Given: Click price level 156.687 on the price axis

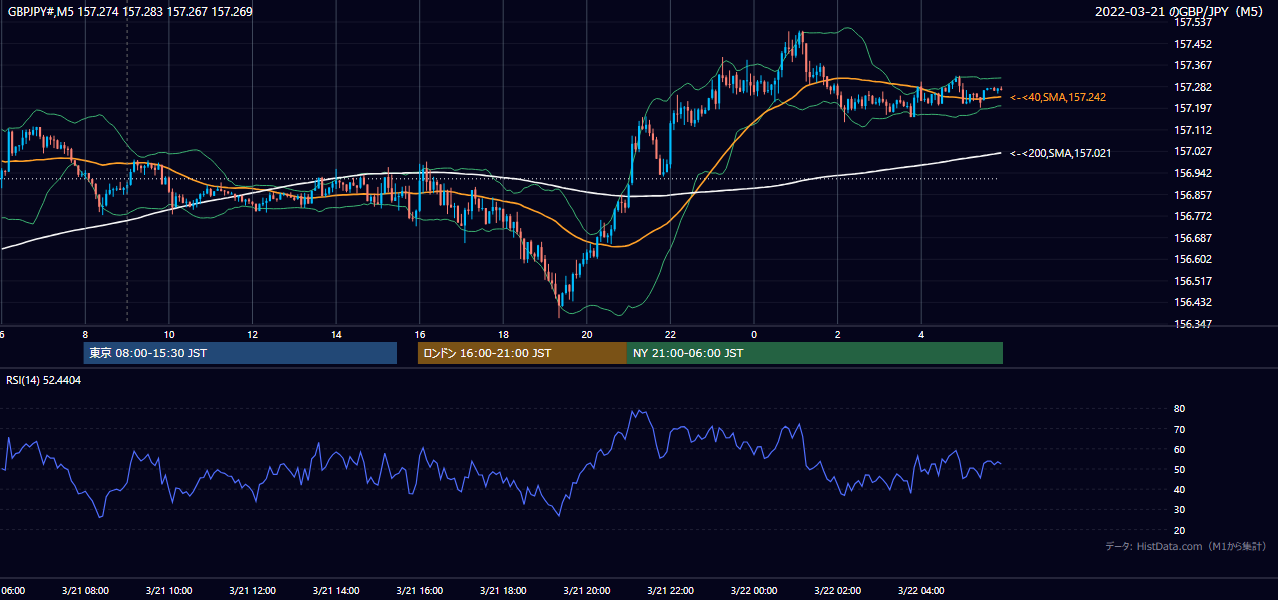Looking at the screenshot, I should click(1193, 238).
